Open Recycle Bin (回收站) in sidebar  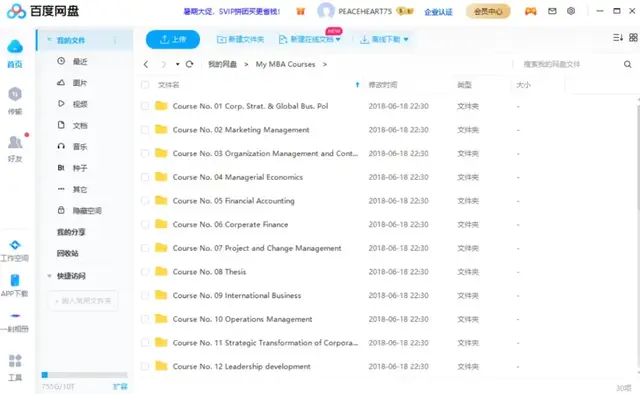point(67,253)
